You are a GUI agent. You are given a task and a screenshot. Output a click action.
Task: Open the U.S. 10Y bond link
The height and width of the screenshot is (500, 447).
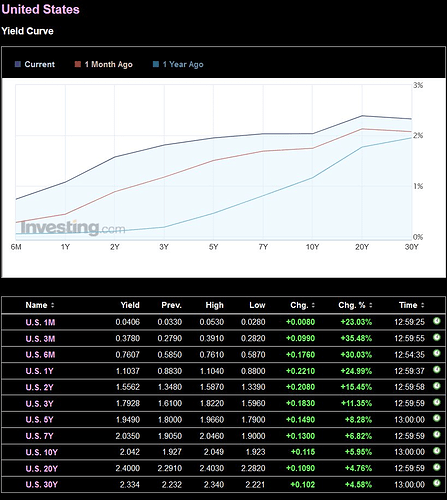tap(42, 452)
